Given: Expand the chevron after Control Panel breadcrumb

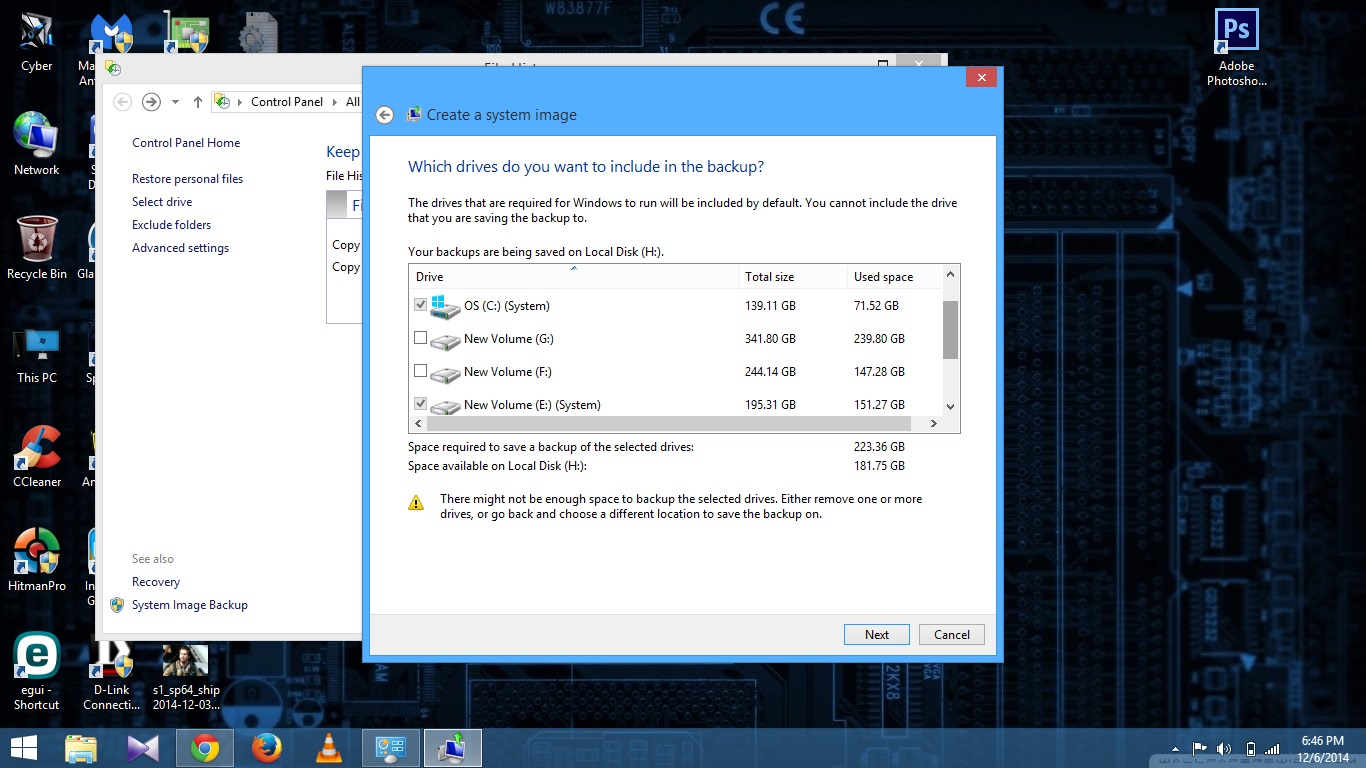Looking at the screenshot, I should click(335, 102).
